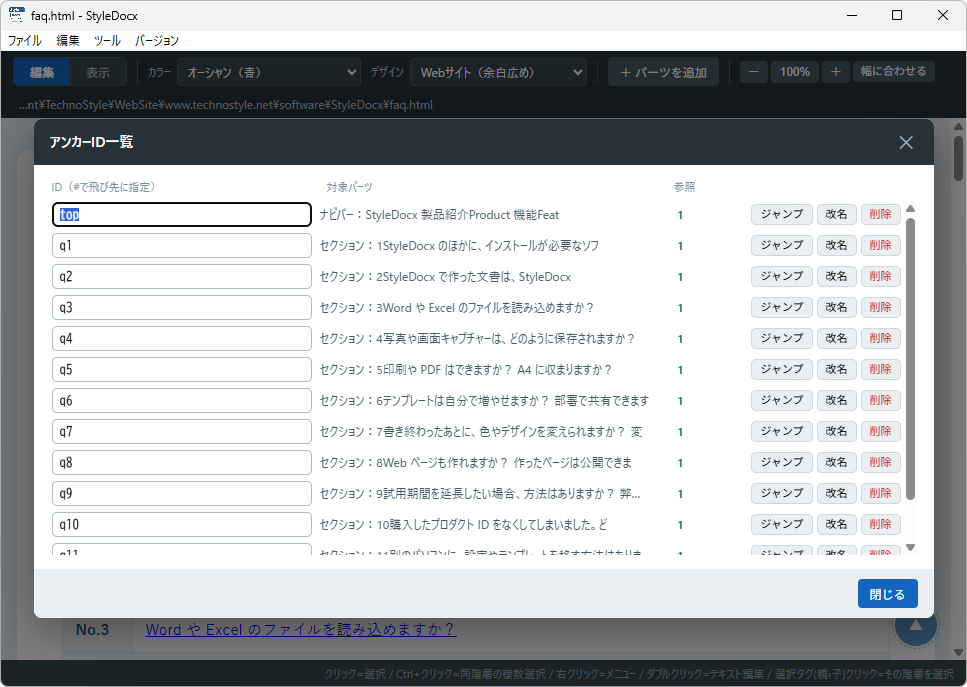Screen dimensions: 967x687
Task: Delete anchor q3
Action: pos(881,307)
